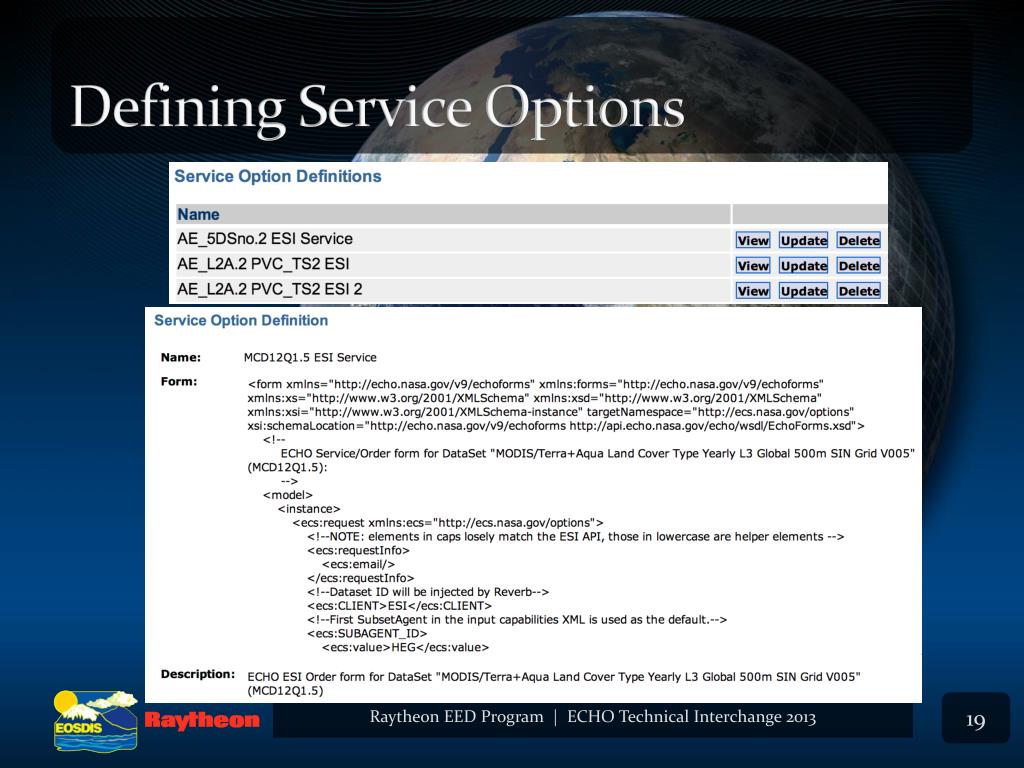Click the Description: label
Screen dimensions: 1024x768
(x=198, y=674)
